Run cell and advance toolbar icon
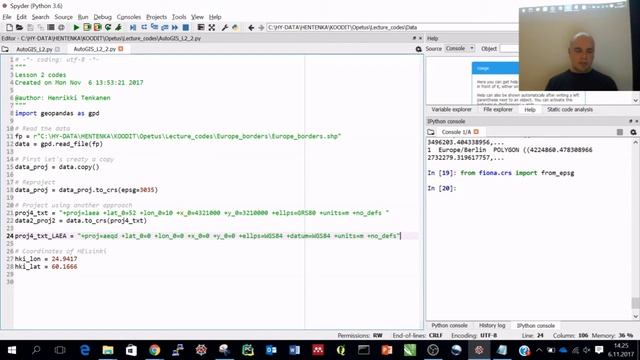Image resolution: width=640 pixels, height=360 pixels. 97,27
